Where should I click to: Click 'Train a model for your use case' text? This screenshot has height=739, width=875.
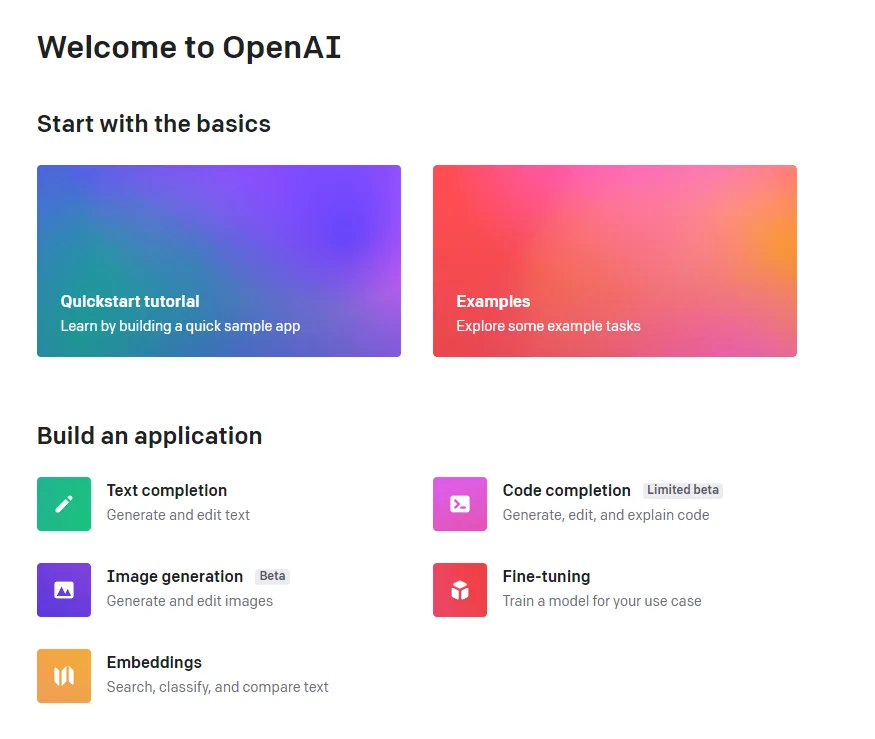click(602, 601)
